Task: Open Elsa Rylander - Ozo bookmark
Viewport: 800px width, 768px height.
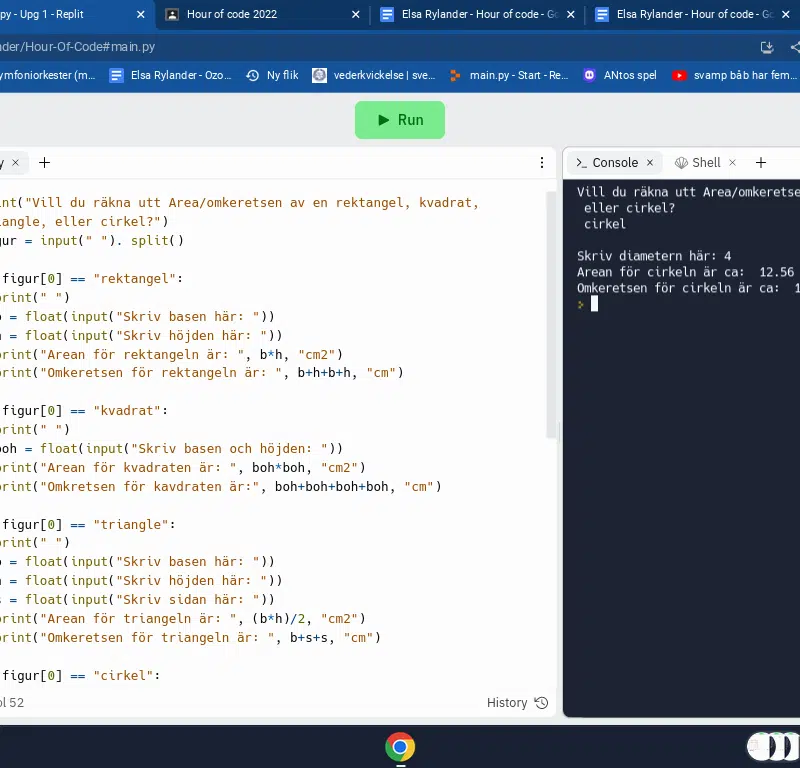Action: pyautogui.click(x=170, y=75)
